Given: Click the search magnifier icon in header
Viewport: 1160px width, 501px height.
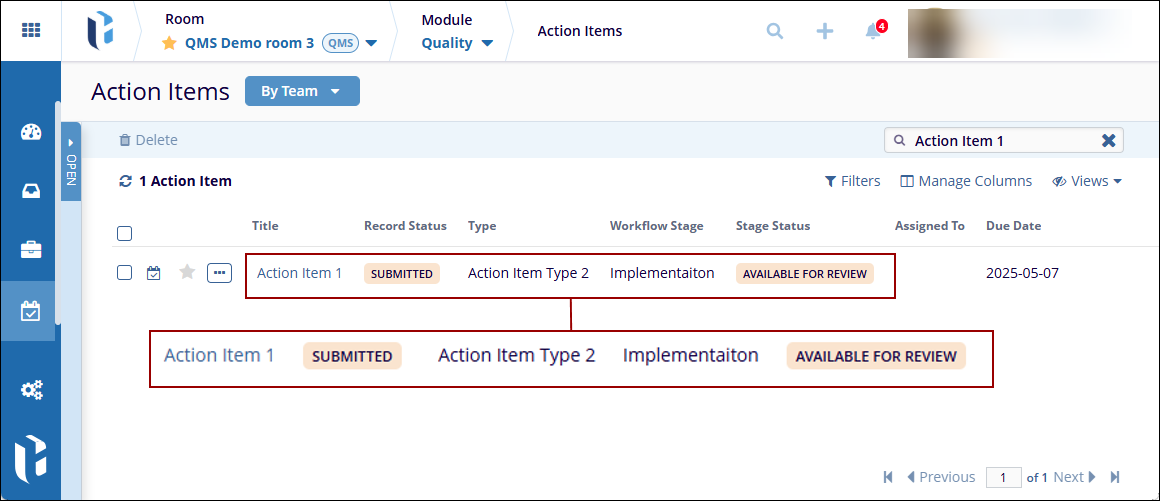Looking at the screenshot, I should tap(774, 31).
